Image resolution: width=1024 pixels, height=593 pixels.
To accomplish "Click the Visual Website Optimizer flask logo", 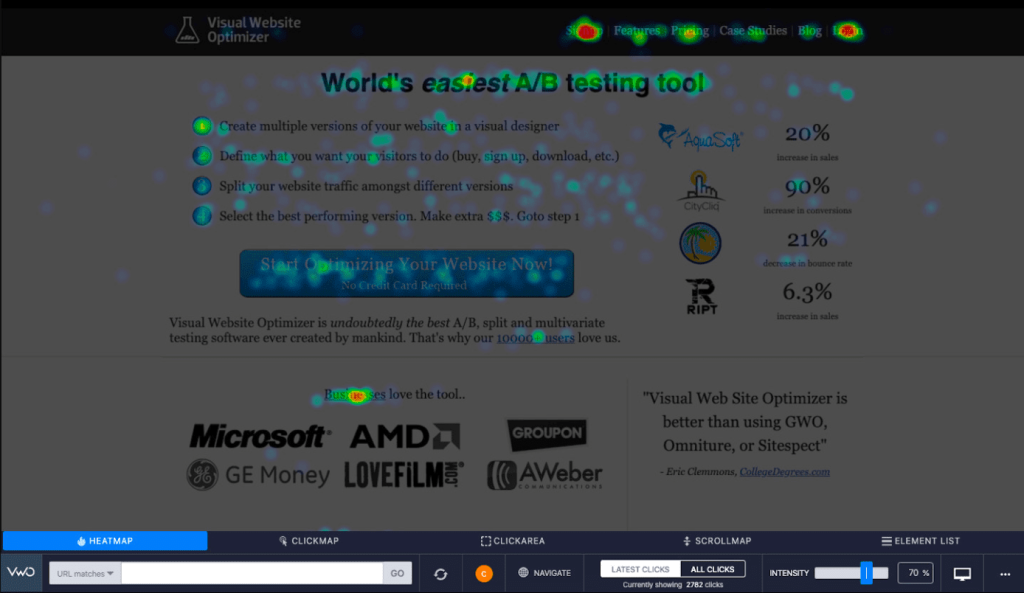I will [x=187, y=30].
